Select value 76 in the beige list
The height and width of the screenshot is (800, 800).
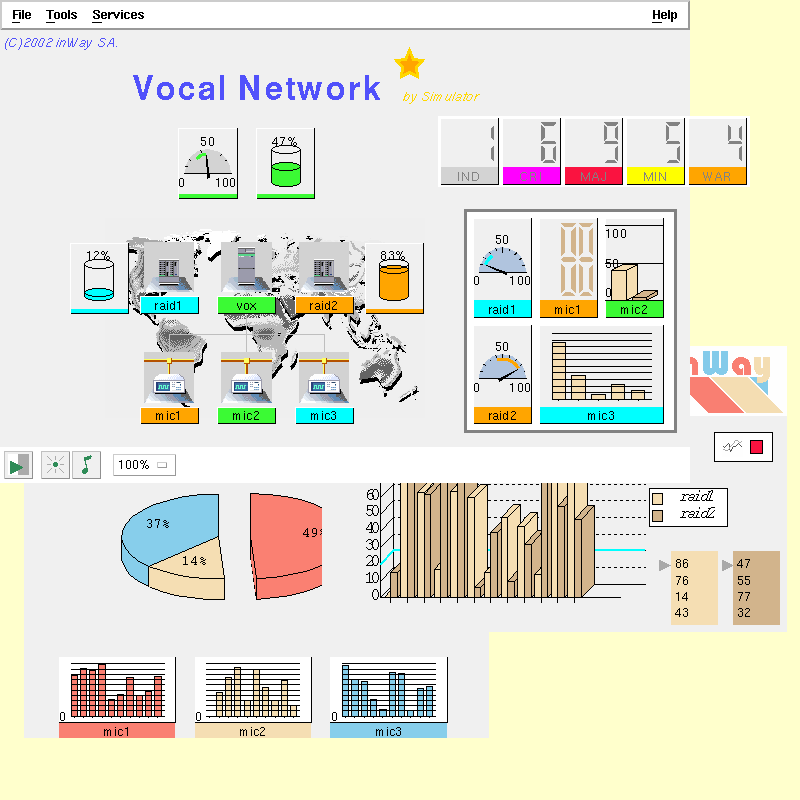point(682,581)
